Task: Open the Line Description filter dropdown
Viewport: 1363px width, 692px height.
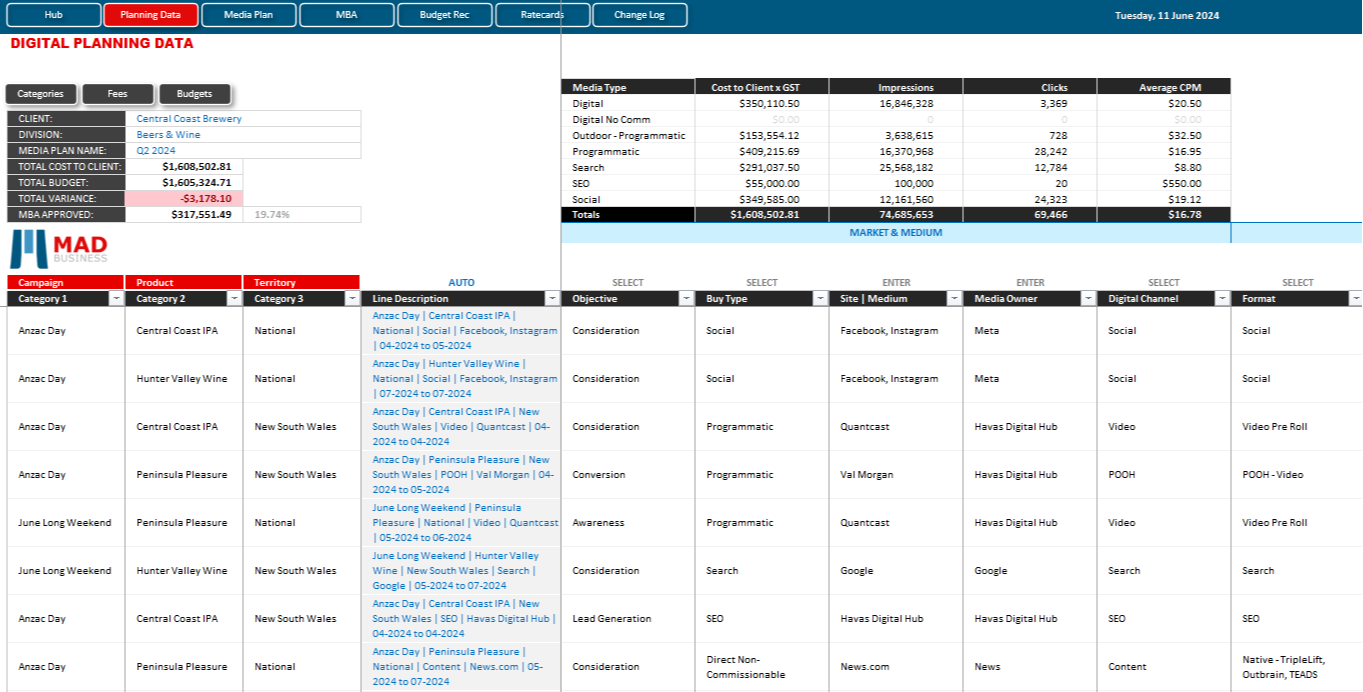Action: click(x=552, y=299)
